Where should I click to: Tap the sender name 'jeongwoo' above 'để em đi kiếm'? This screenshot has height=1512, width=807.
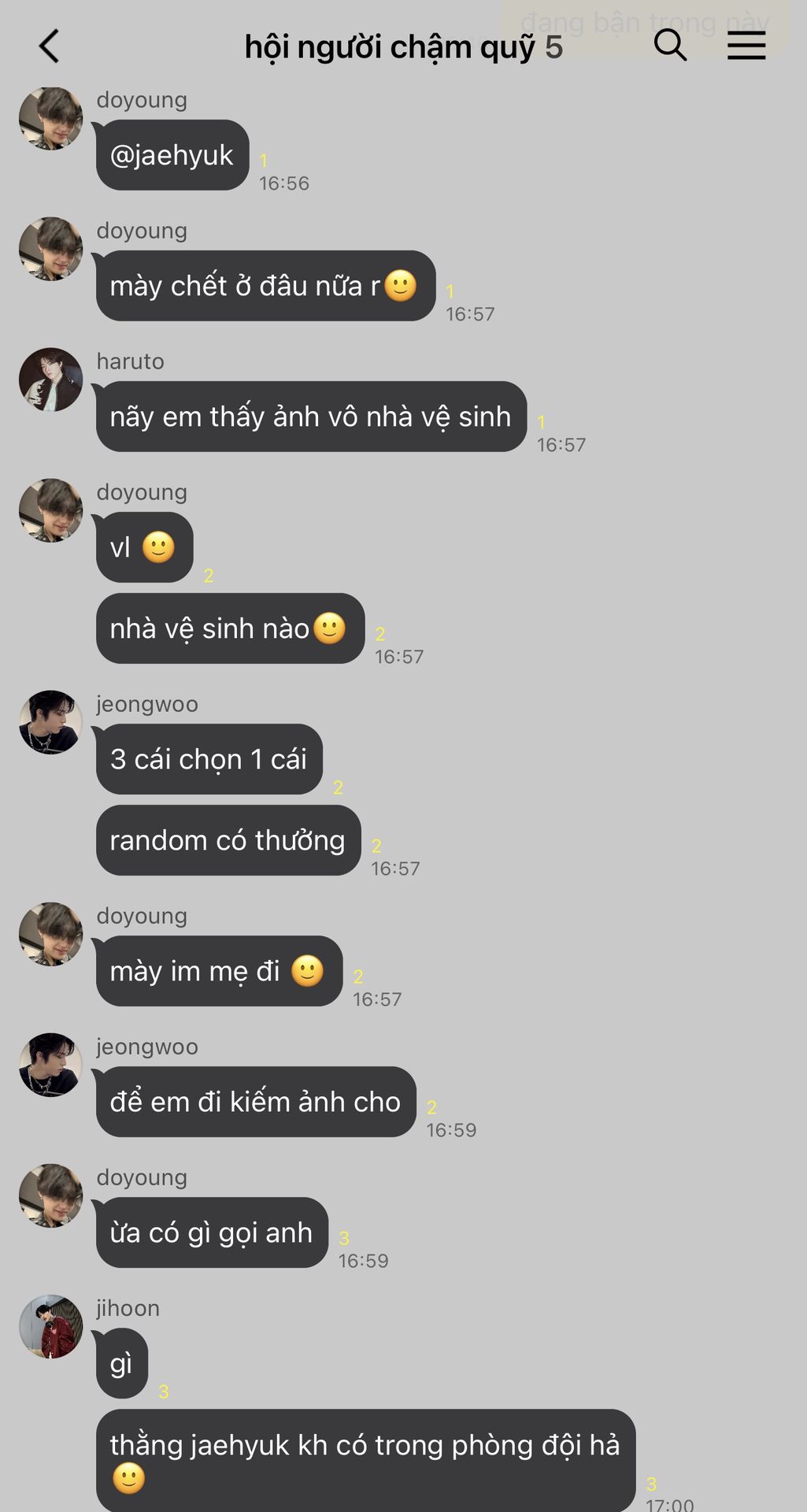click(x=147, y=1047)
